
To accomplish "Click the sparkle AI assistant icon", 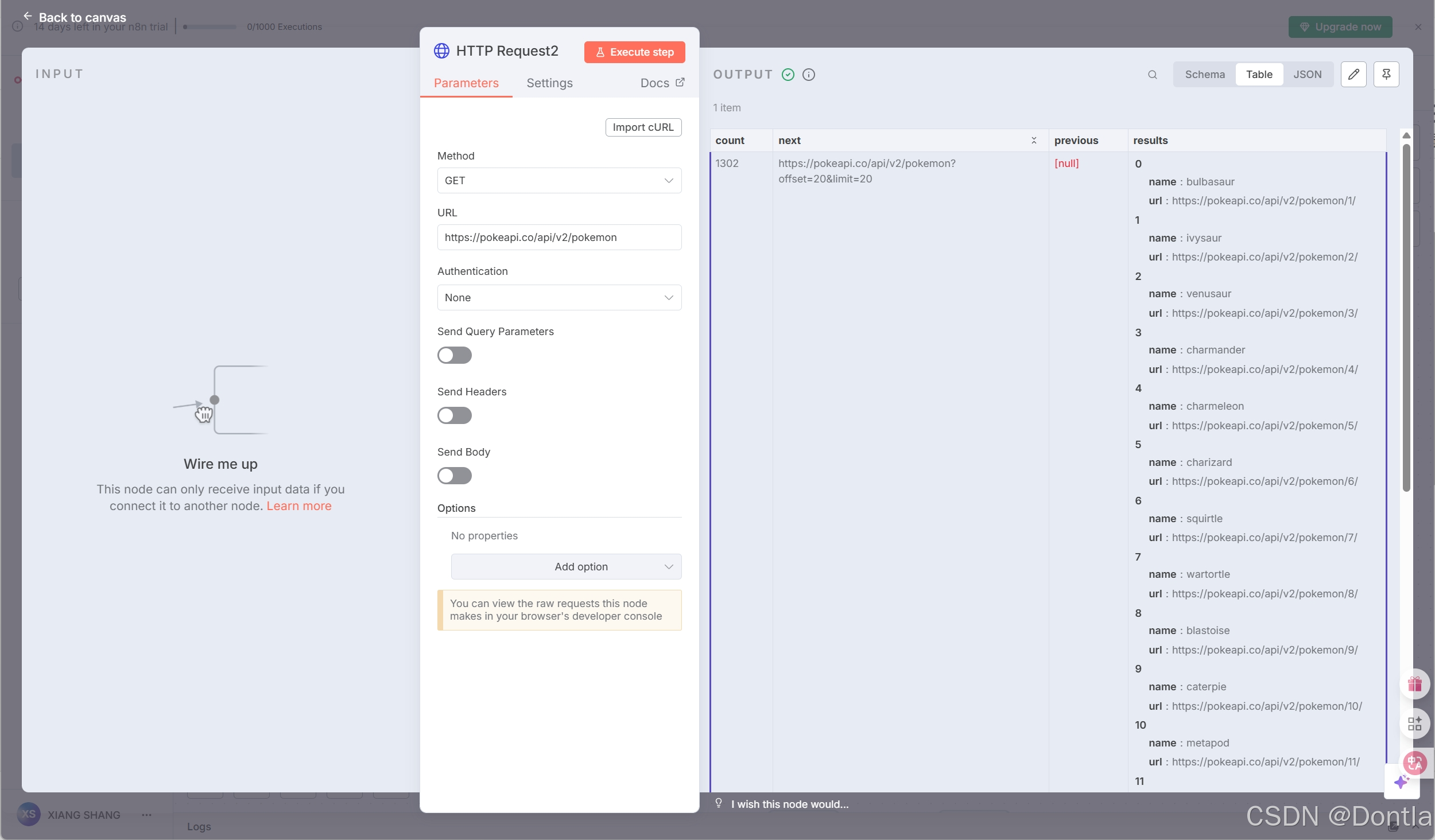I will click(x=1401, y=781).
